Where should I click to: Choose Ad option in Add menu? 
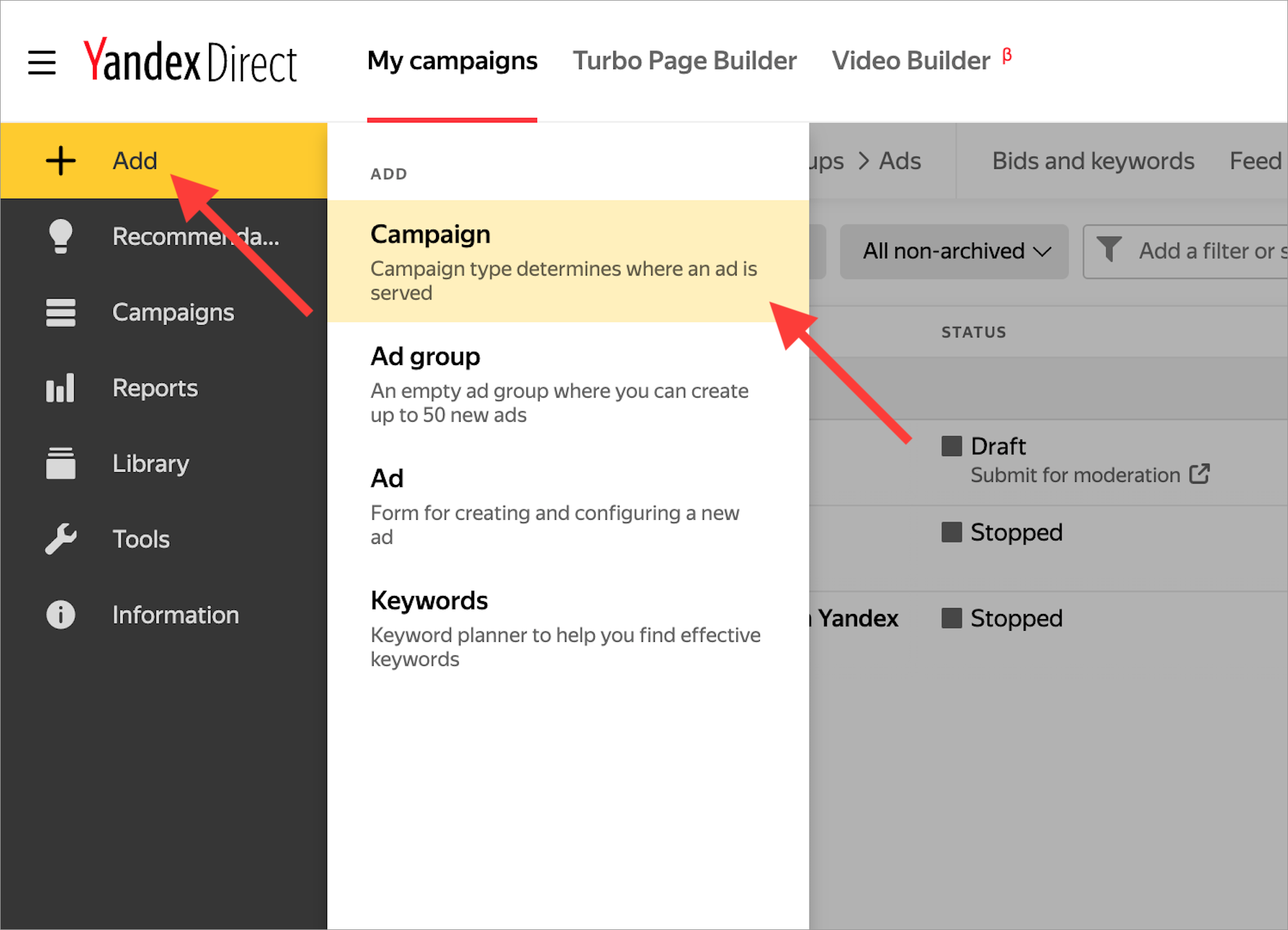[x=568, y=506]
